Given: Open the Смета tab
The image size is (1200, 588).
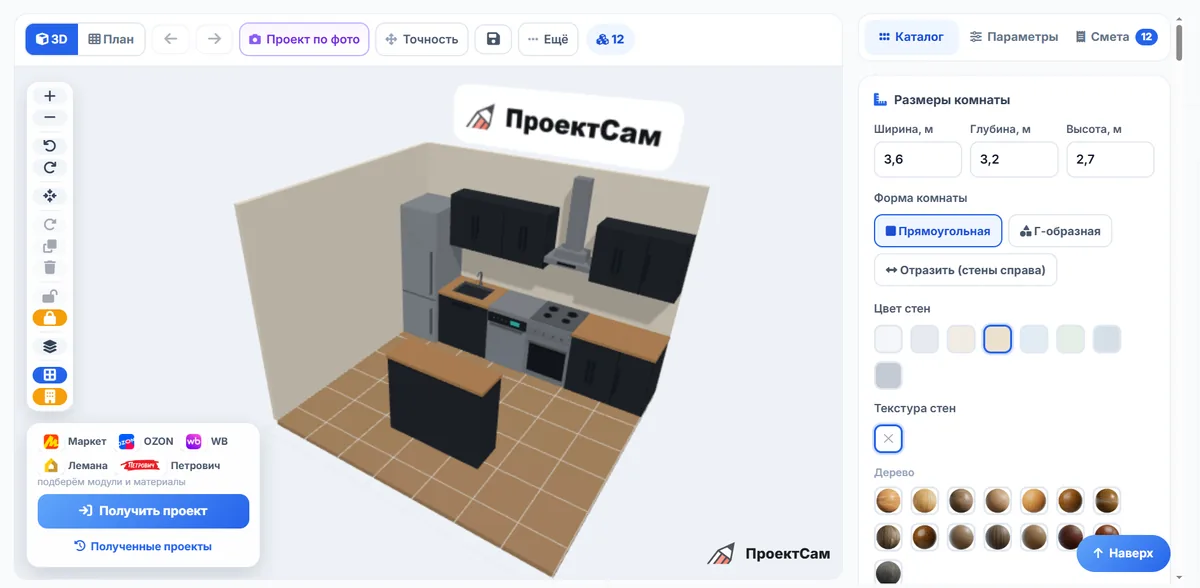Looking at the screenshot, I should tap(1116, 37).
